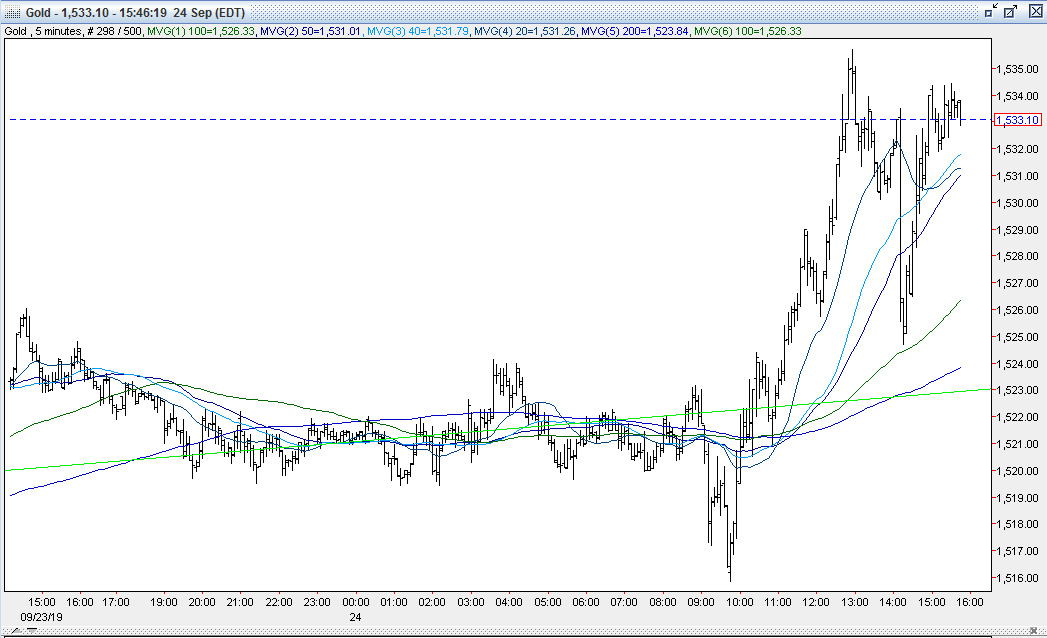
Task: Click the '24' date marker under 00:00
Action: tap(355, 617)
